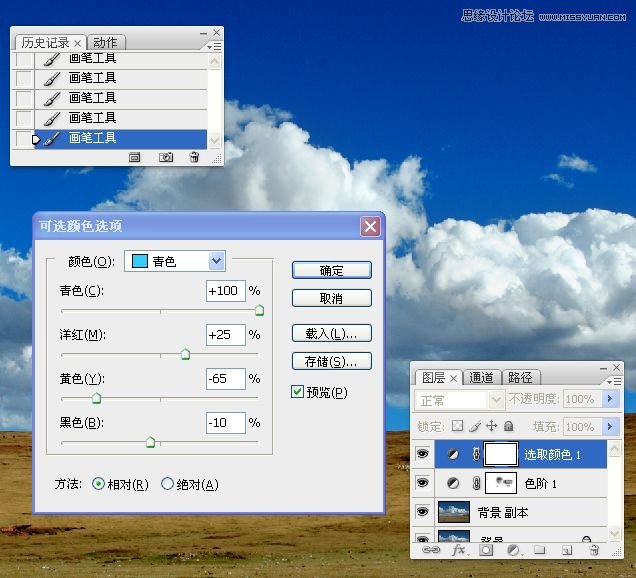Screen dimensions: 636x578
Task: Lock image pixels brush icon
Action: (x=475, y=426)
